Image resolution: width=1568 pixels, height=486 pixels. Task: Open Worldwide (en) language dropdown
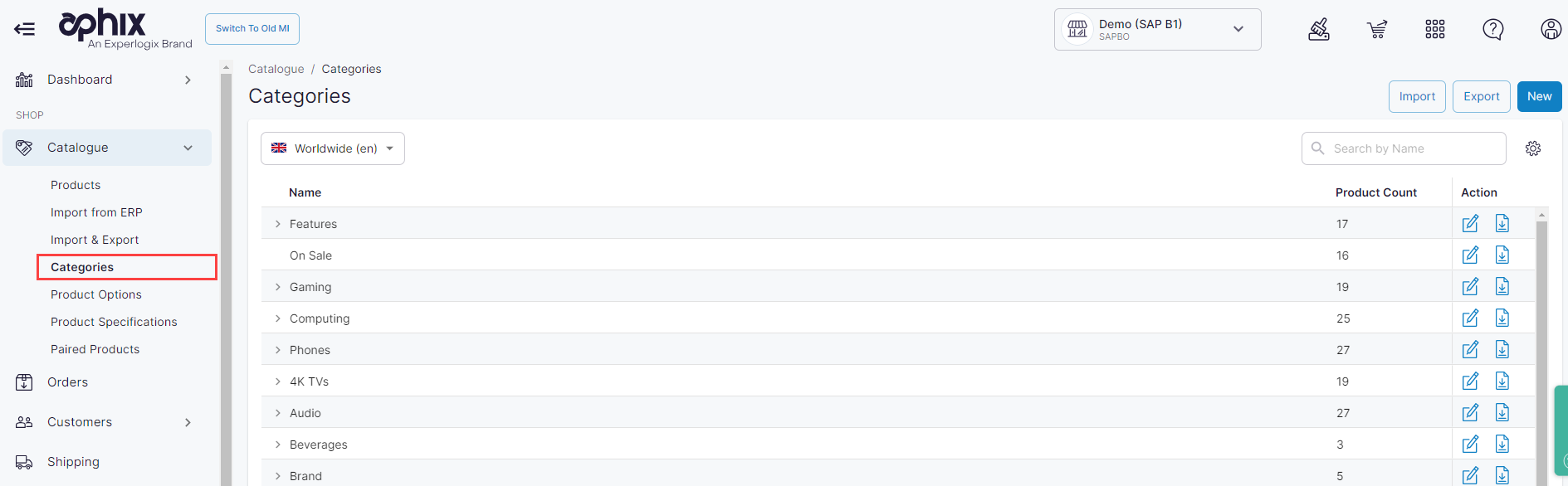tap(333, 148)
